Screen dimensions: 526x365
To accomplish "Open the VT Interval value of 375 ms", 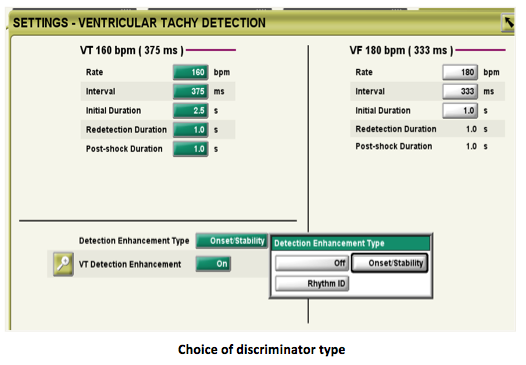I will [x=191, y=91].
